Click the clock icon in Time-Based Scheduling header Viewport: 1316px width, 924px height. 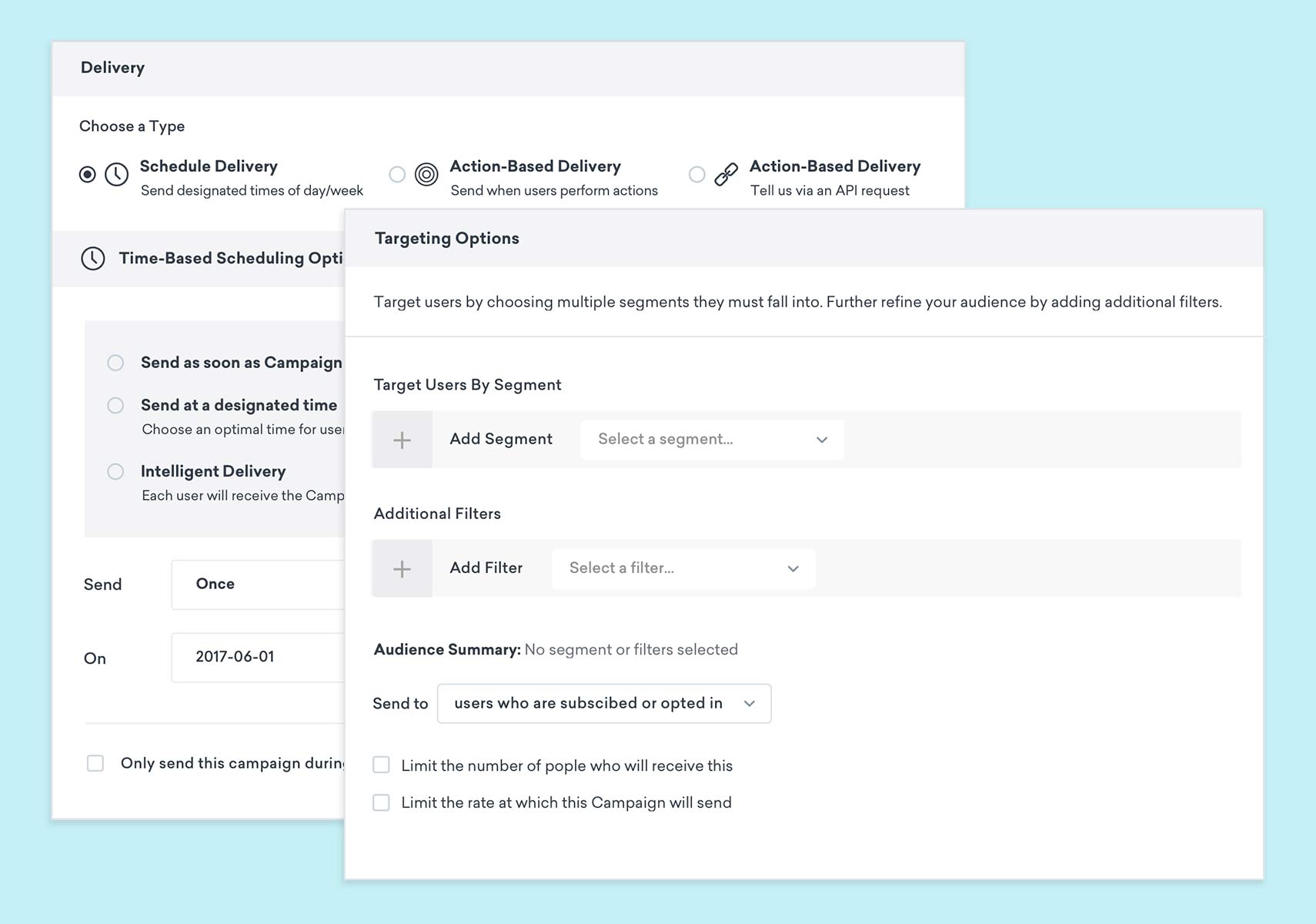[x=93, y=259]
